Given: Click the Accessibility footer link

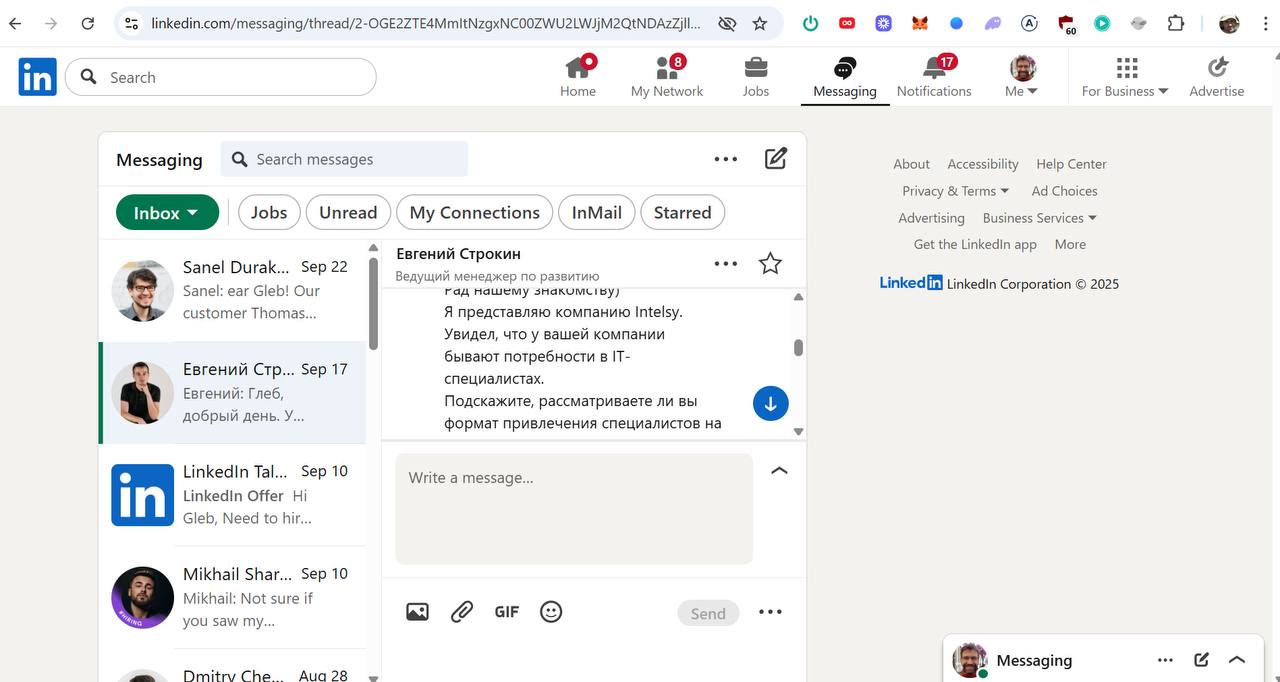Looking at the screenshot, I should (983, 164).
